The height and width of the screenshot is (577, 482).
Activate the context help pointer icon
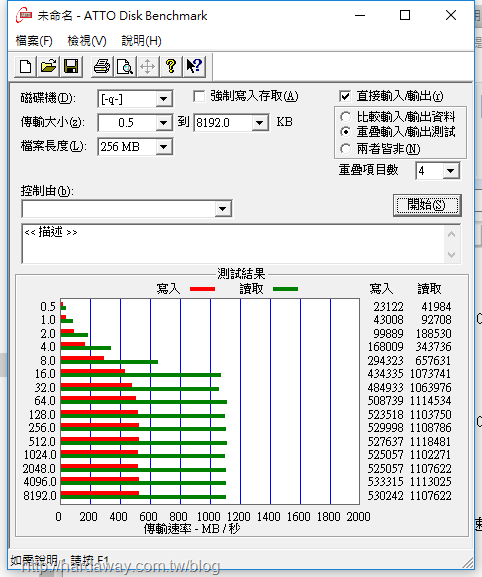click(x=194, y=67)
